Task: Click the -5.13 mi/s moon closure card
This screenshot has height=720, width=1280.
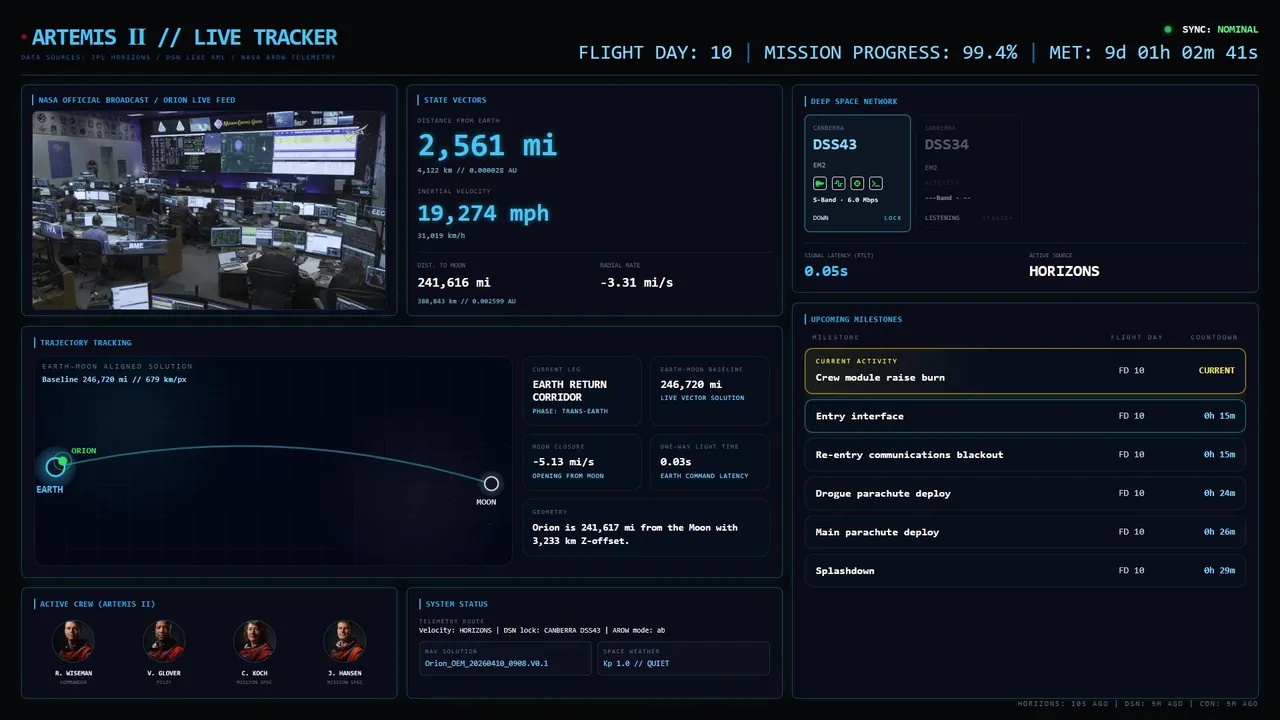Action: point(582,462)
